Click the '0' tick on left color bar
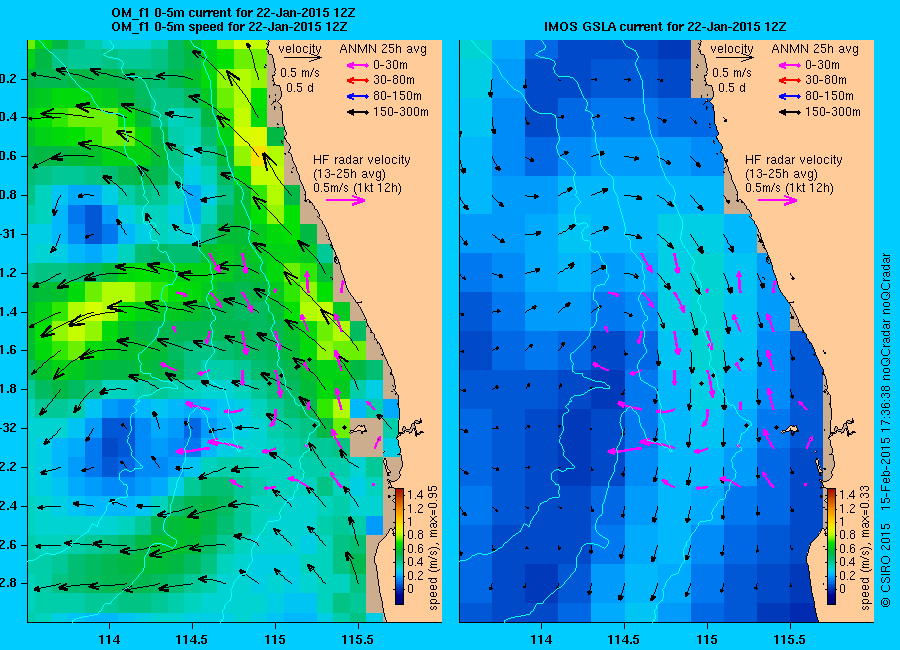The height and width of the screenshot is (650, 900). (x=410, y=589)
